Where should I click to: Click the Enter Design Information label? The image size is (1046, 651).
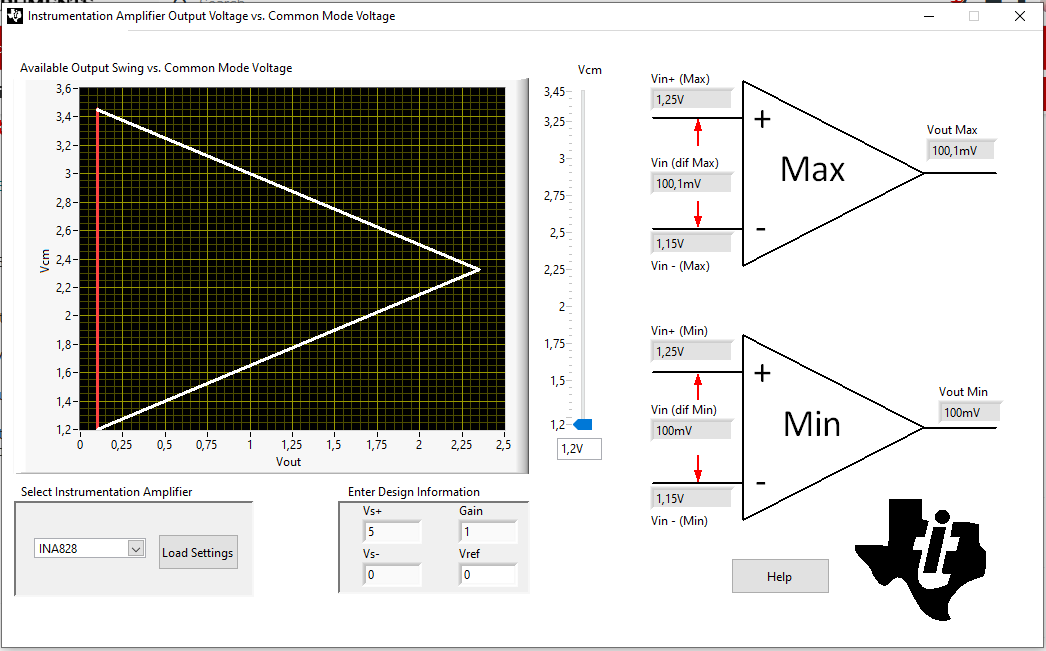click(x=414, y=492)
